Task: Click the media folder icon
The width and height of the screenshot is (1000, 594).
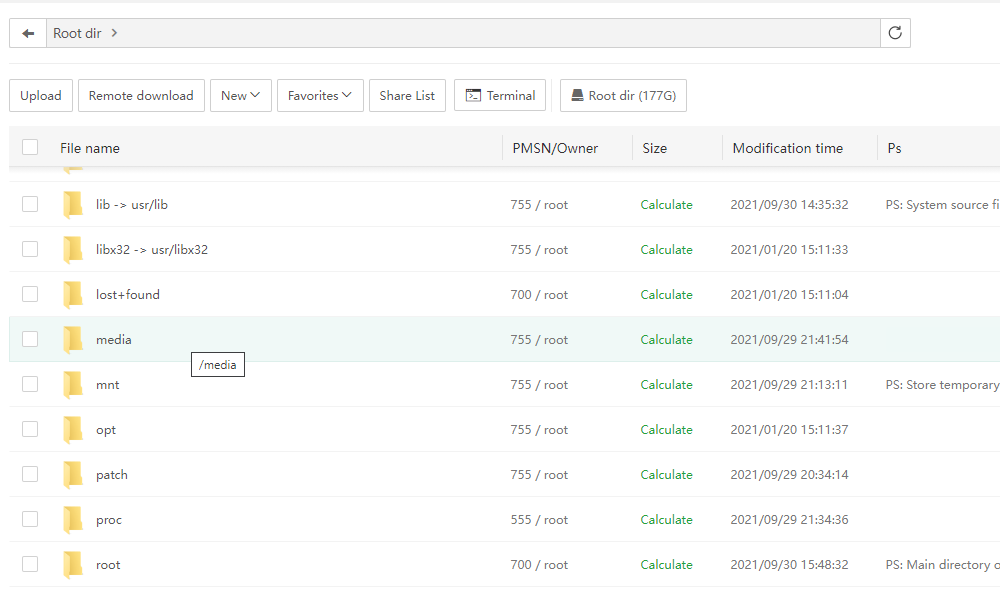Action: coord(73,339)
